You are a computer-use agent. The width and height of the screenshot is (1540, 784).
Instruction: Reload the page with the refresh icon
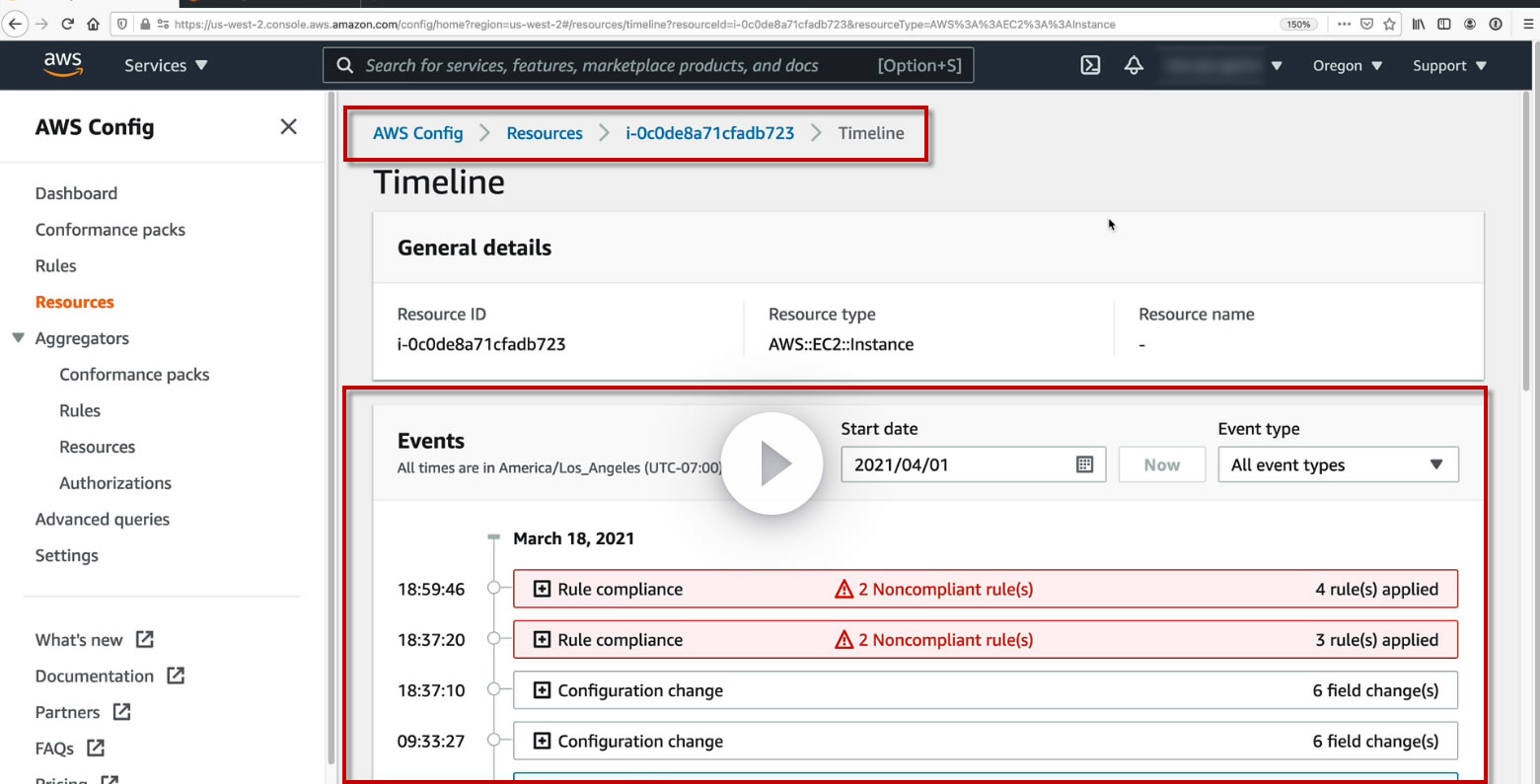67,25
